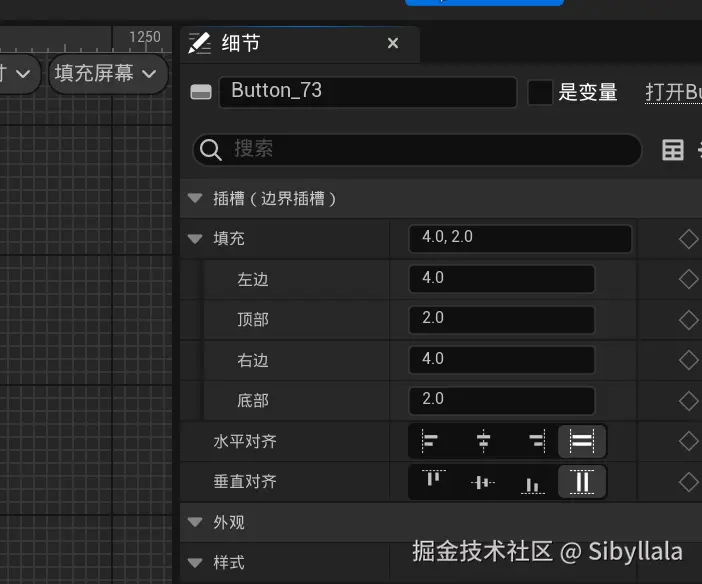
Task: Click the 底部 label row
Action: click(253, 400)
